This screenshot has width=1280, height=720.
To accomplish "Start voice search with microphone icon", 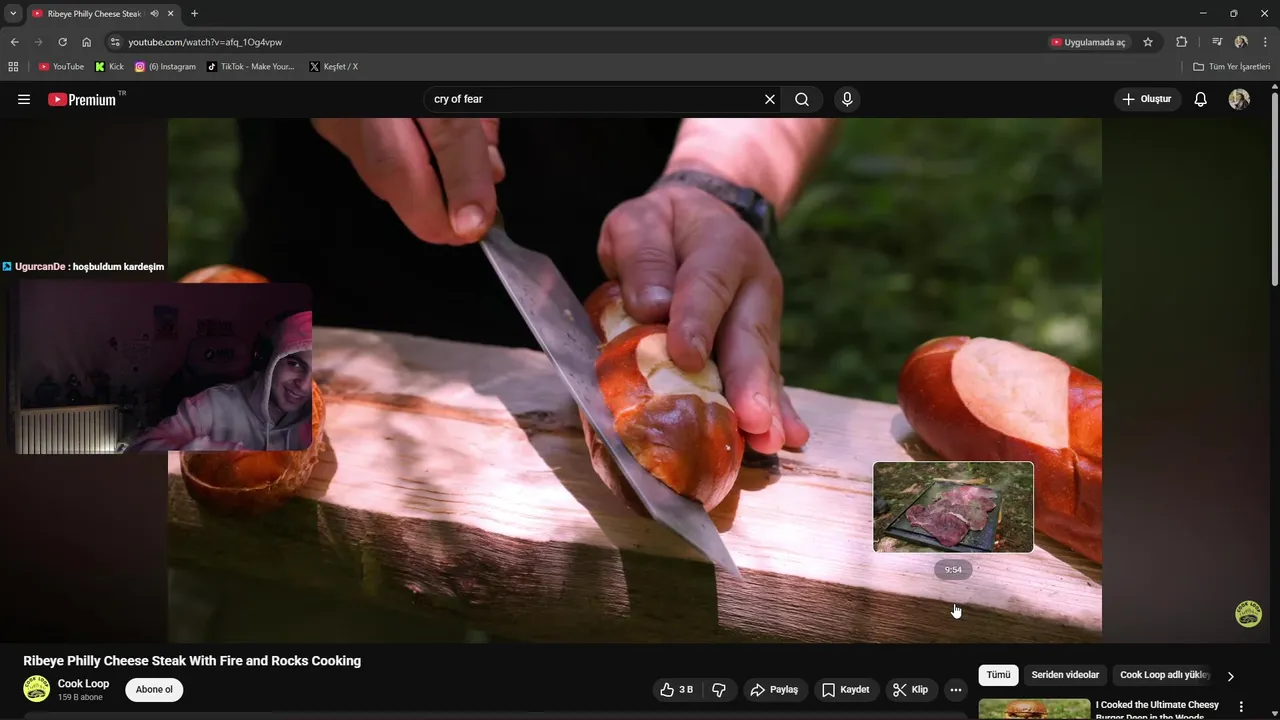I will point(847,99).
